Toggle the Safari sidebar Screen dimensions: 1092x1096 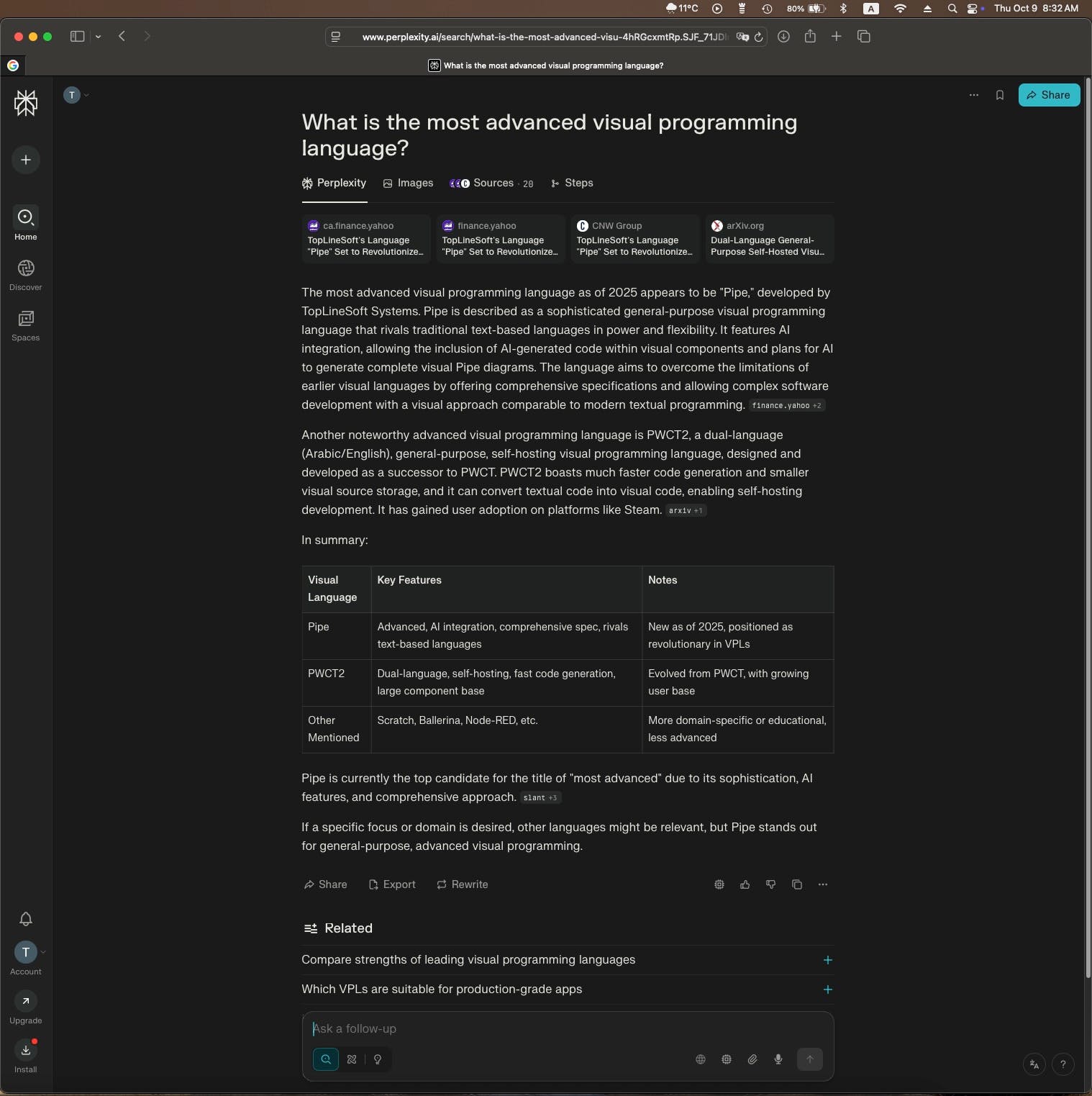77,37
